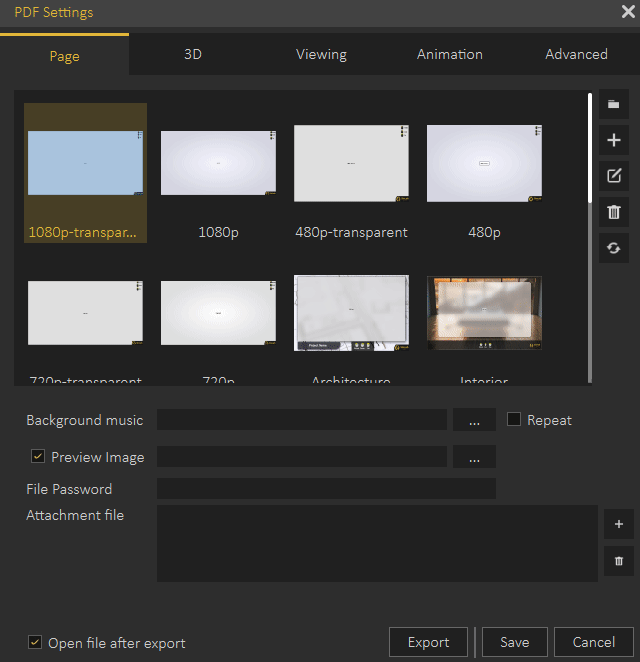
Task: Delete template with trash icon
Action: pos(614,212)
